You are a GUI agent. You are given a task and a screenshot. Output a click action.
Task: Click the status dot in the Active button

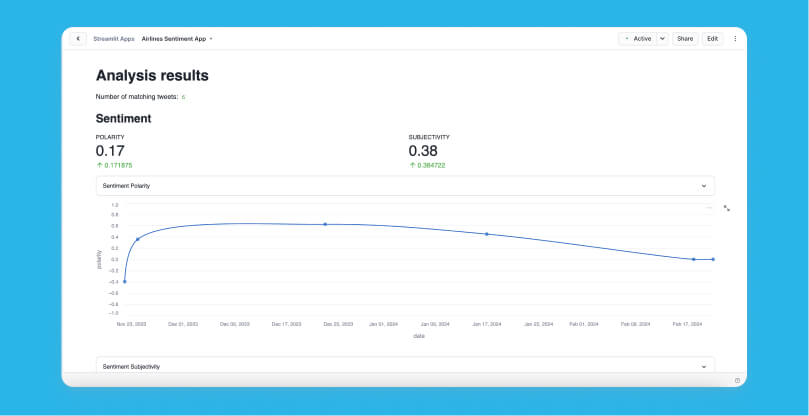pos(627,39)
